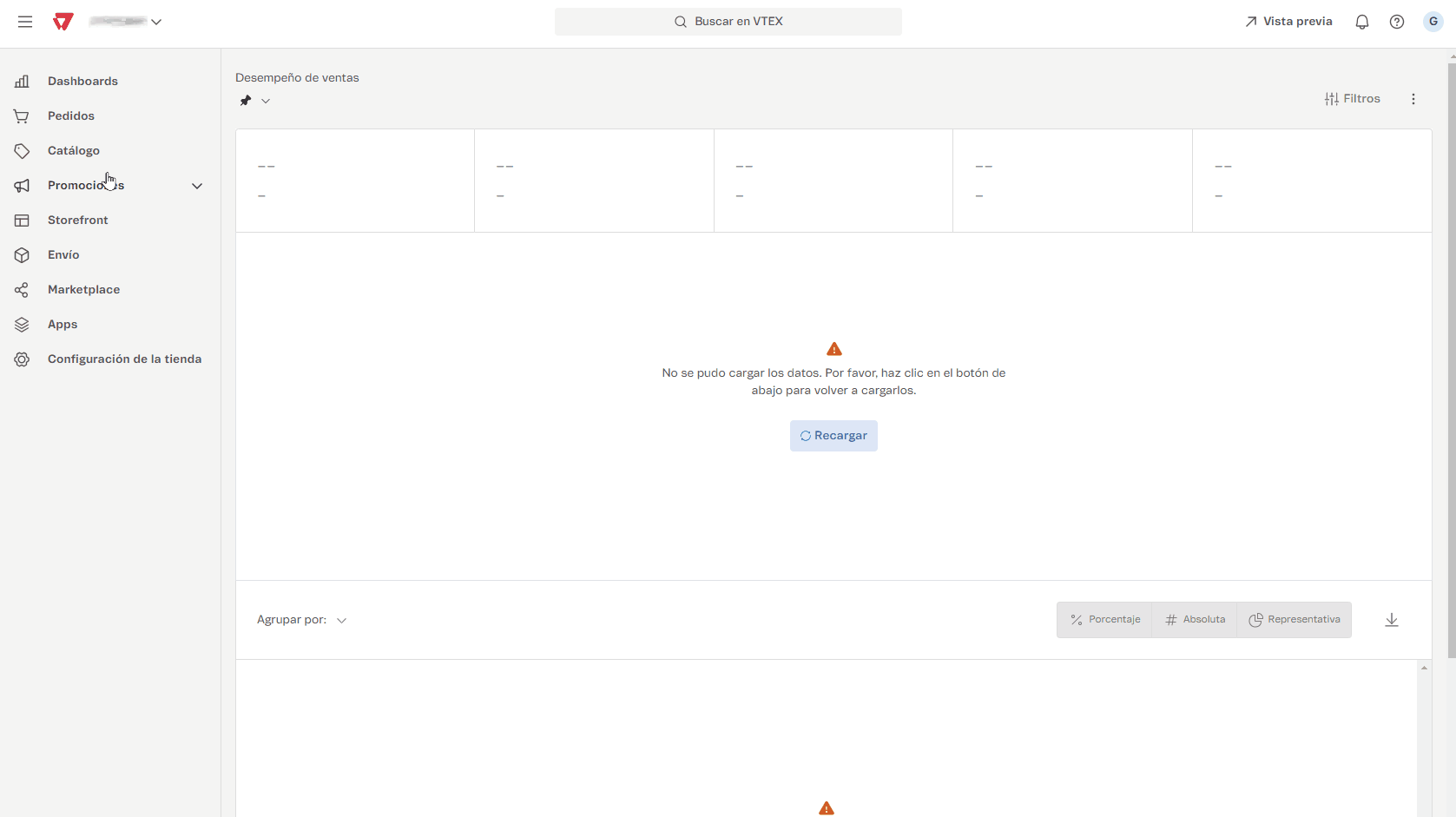This screenshot has height=817, width=1456.
Task: Select the Absoluta view toggle
Action: click(1195, 620)
